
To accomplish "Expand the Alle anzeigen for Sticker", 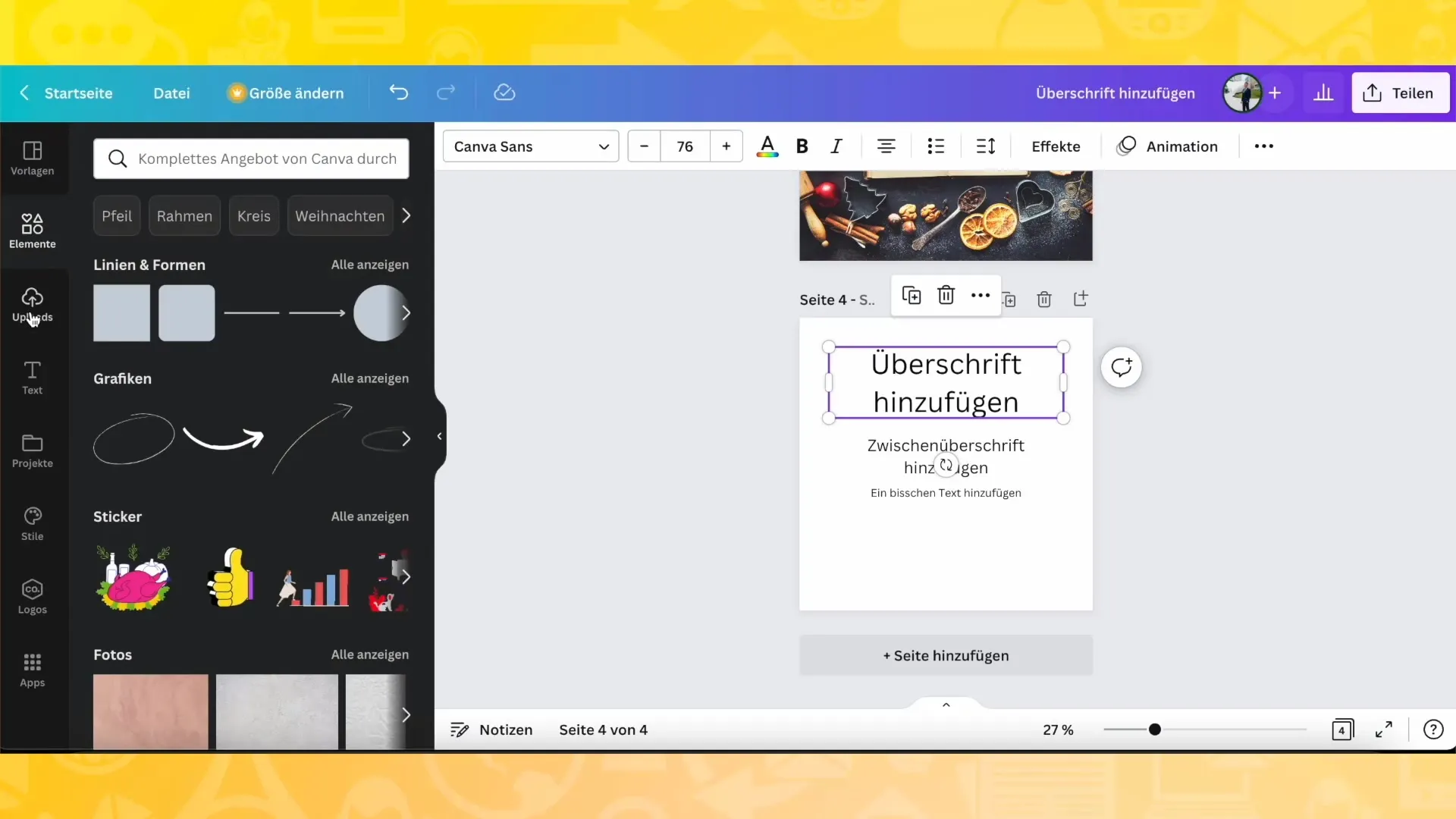I will (369, 516).
